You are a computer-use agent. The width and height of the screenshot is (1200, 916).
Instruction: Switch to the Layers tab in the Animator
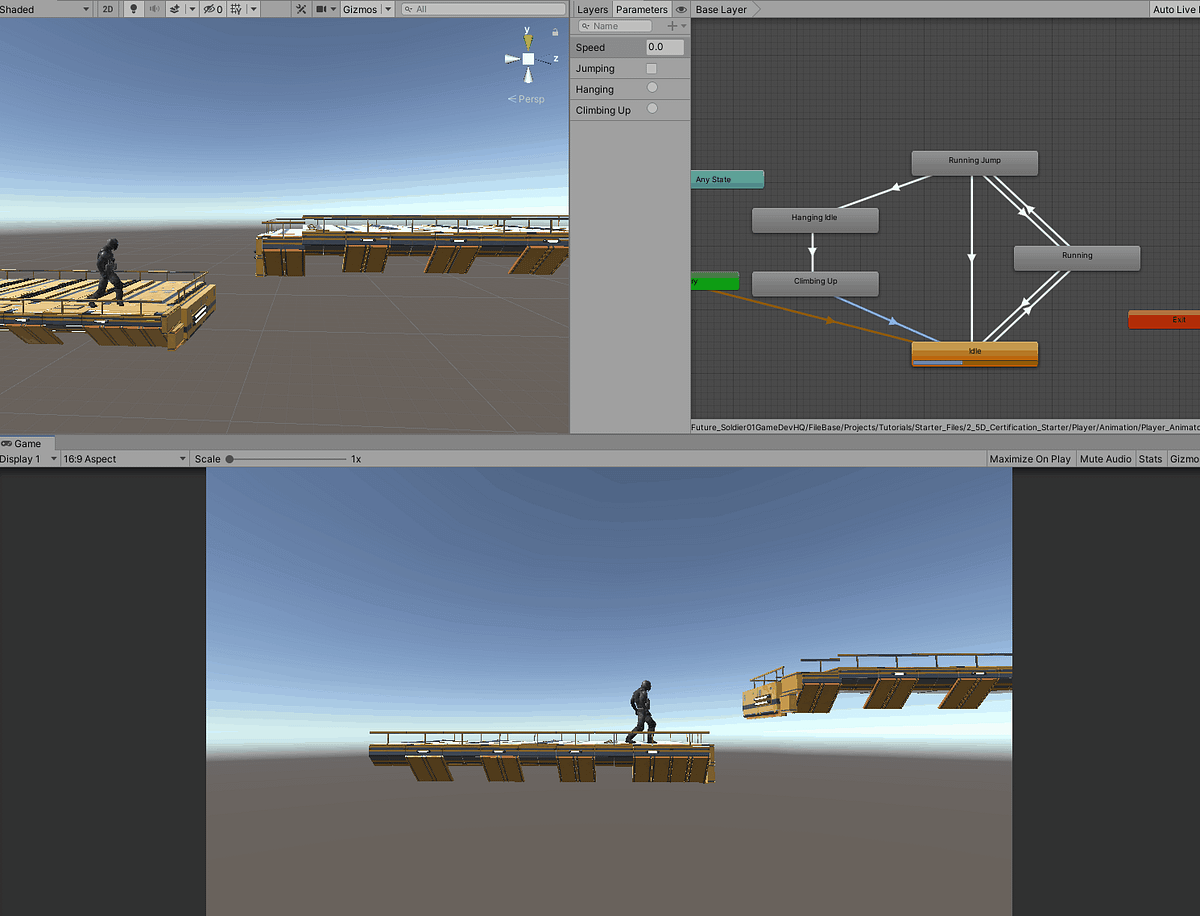(592, 9)
